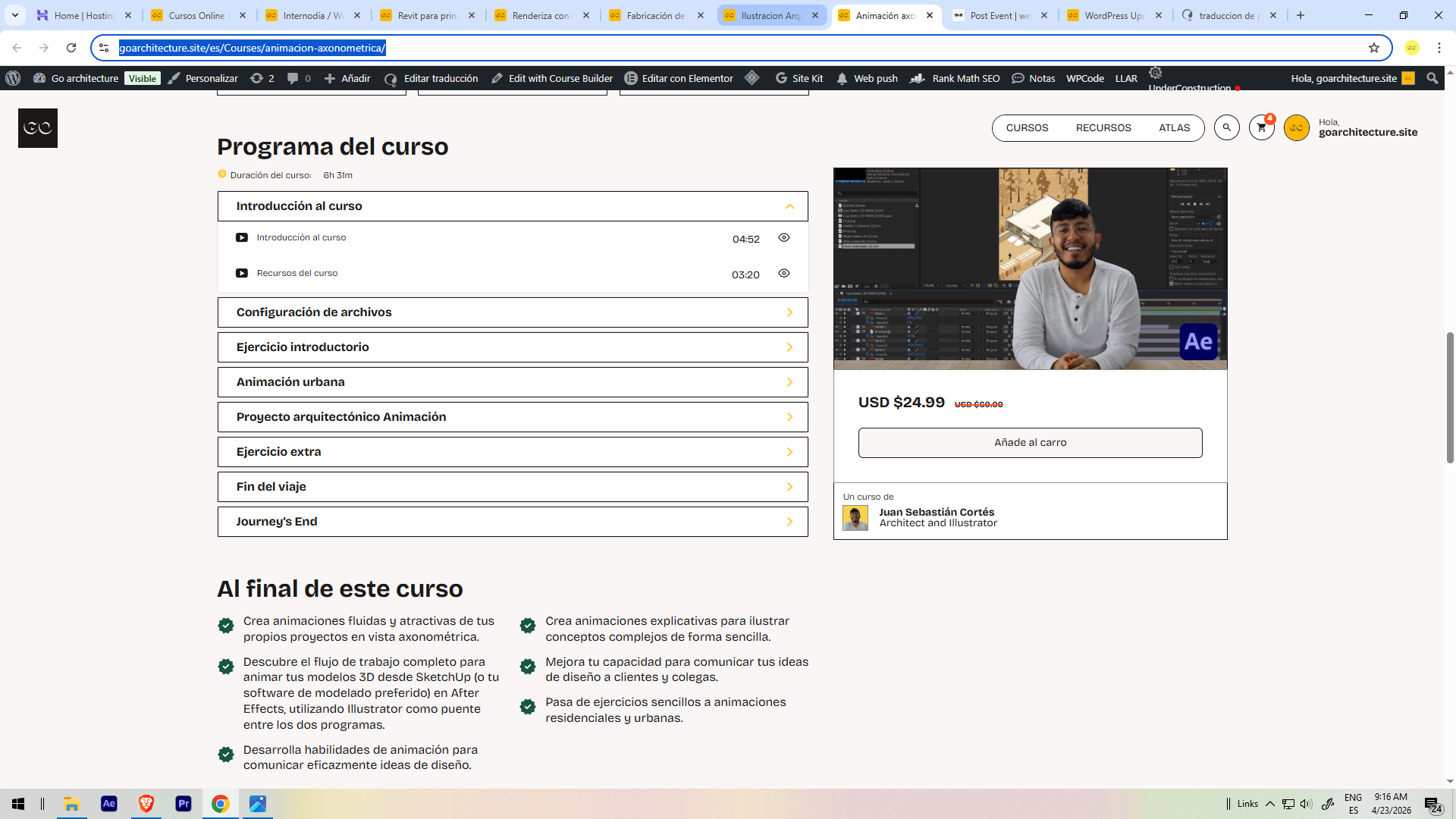This screenshot has width=1456, height=819.
Task: Click the Brave browser taskbar icon
Action: [x=146, y=804]
